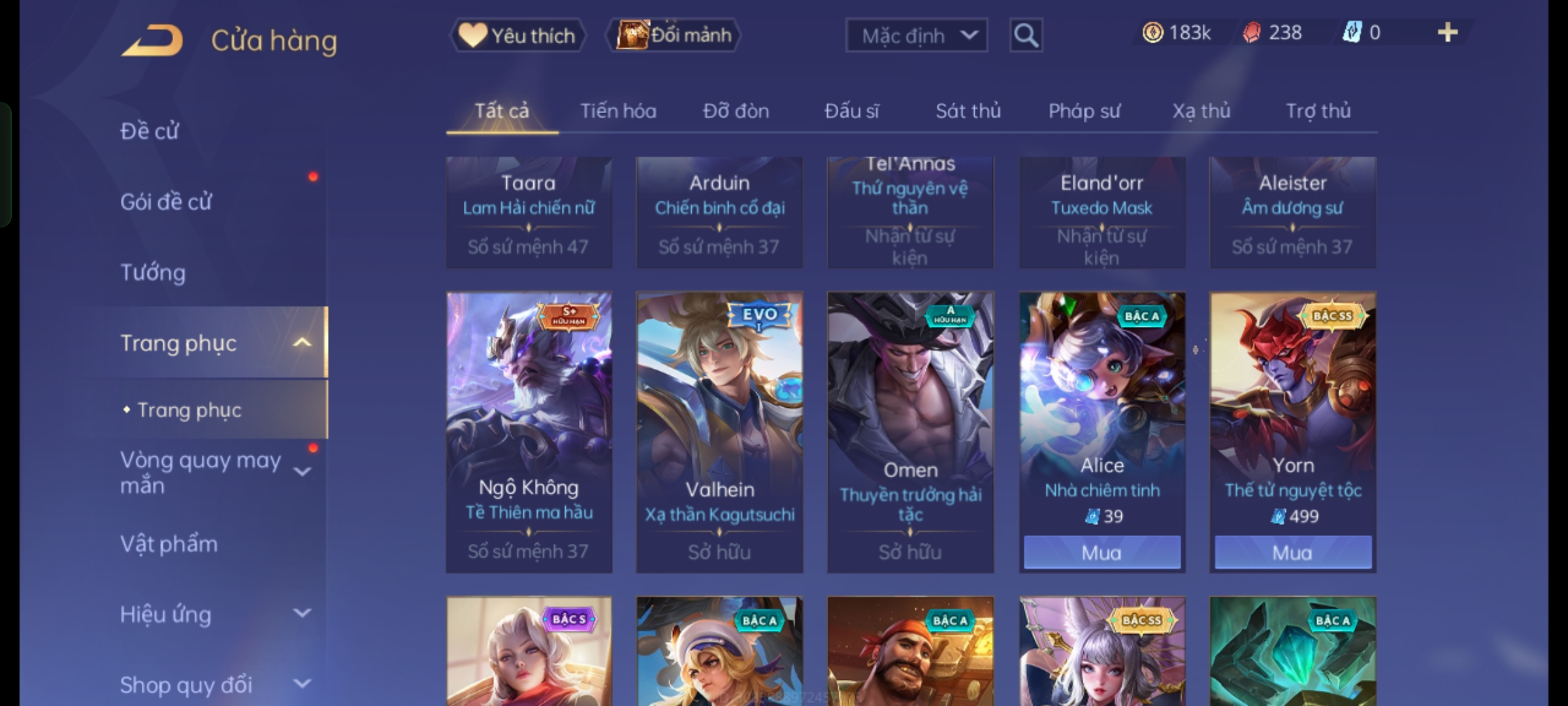
Task: Tap the plus icon to add currency
Action: [1448, 32]
